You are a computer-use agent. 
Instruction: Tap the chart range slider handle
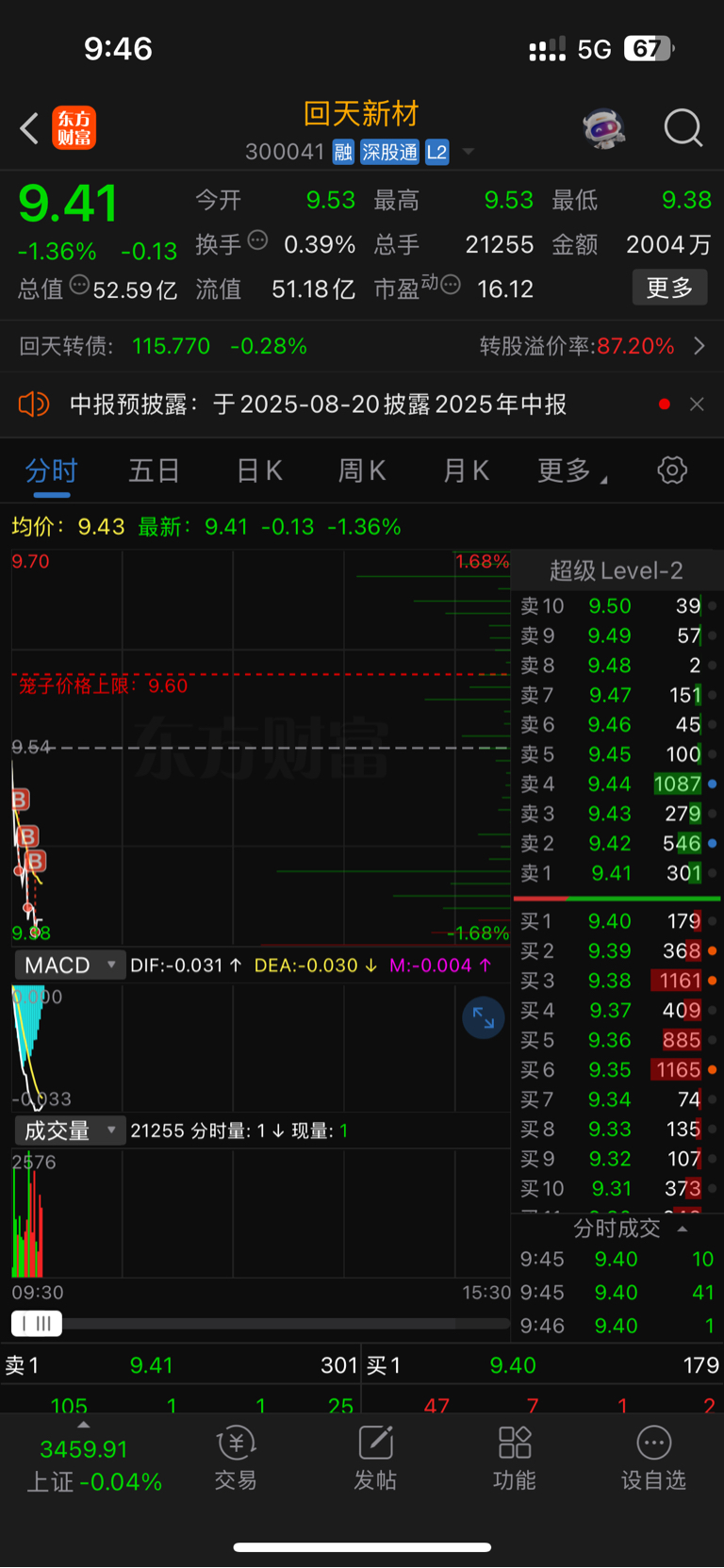37,1324
